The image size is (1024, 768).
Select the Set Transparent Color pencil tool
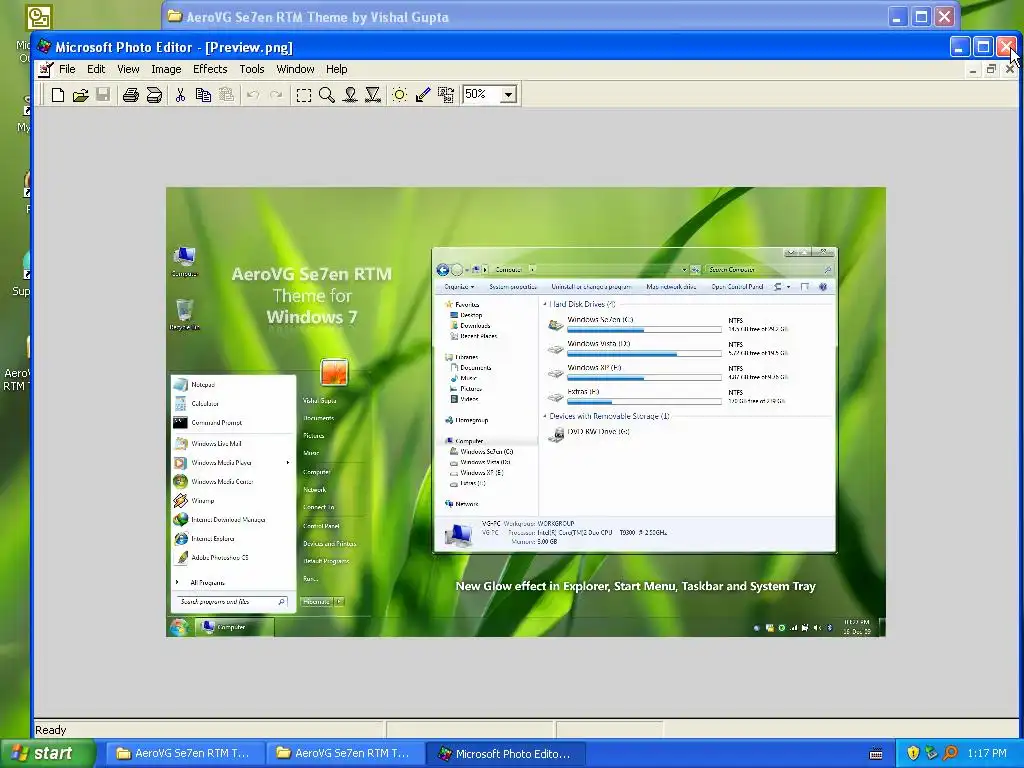423,95
